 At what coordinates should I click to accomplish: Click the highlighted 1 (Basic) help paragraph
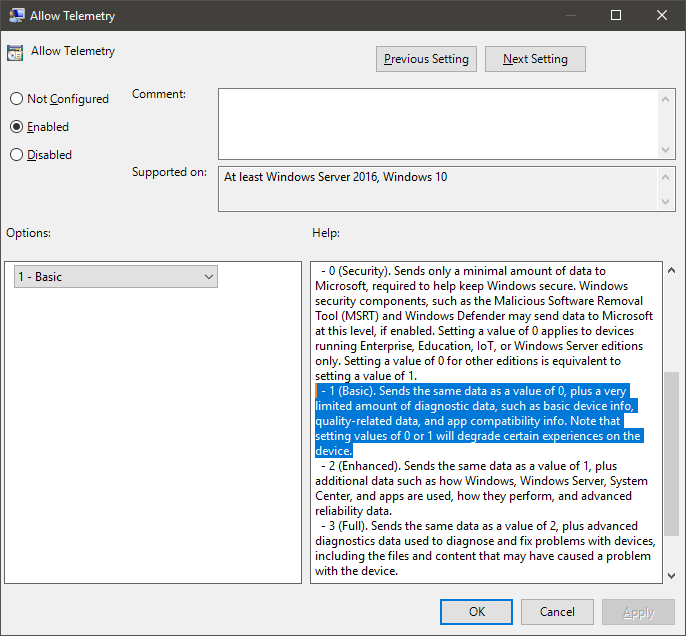(478, 421)
